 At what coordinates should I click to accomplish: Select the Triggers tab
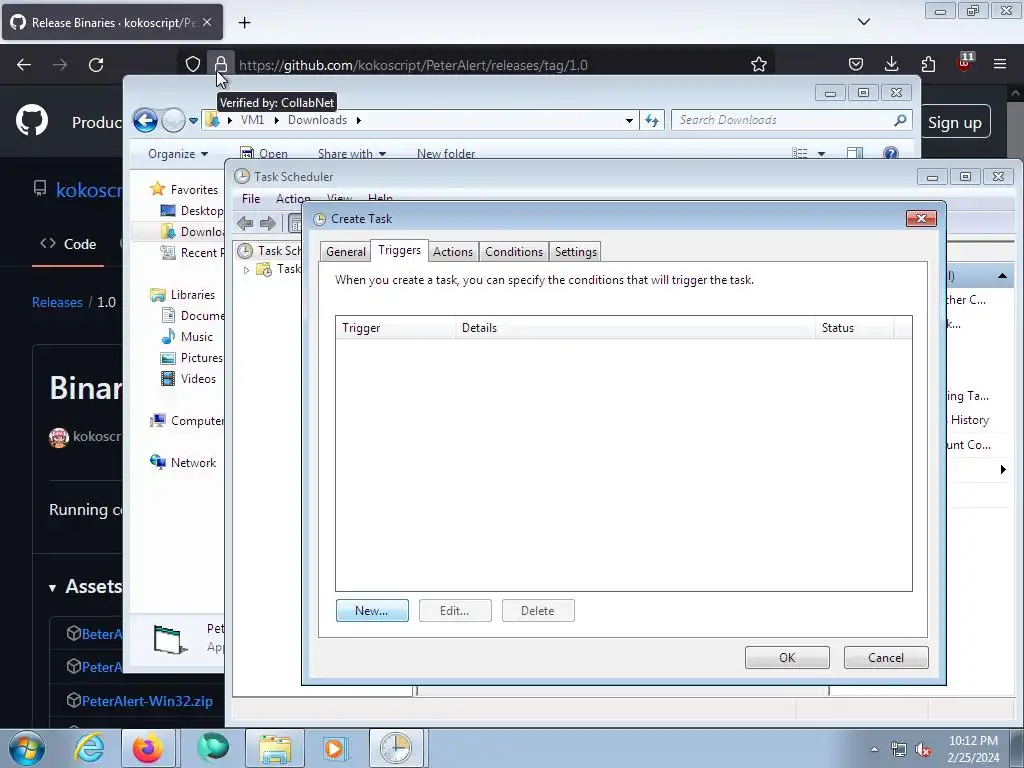tap(399, 250)
